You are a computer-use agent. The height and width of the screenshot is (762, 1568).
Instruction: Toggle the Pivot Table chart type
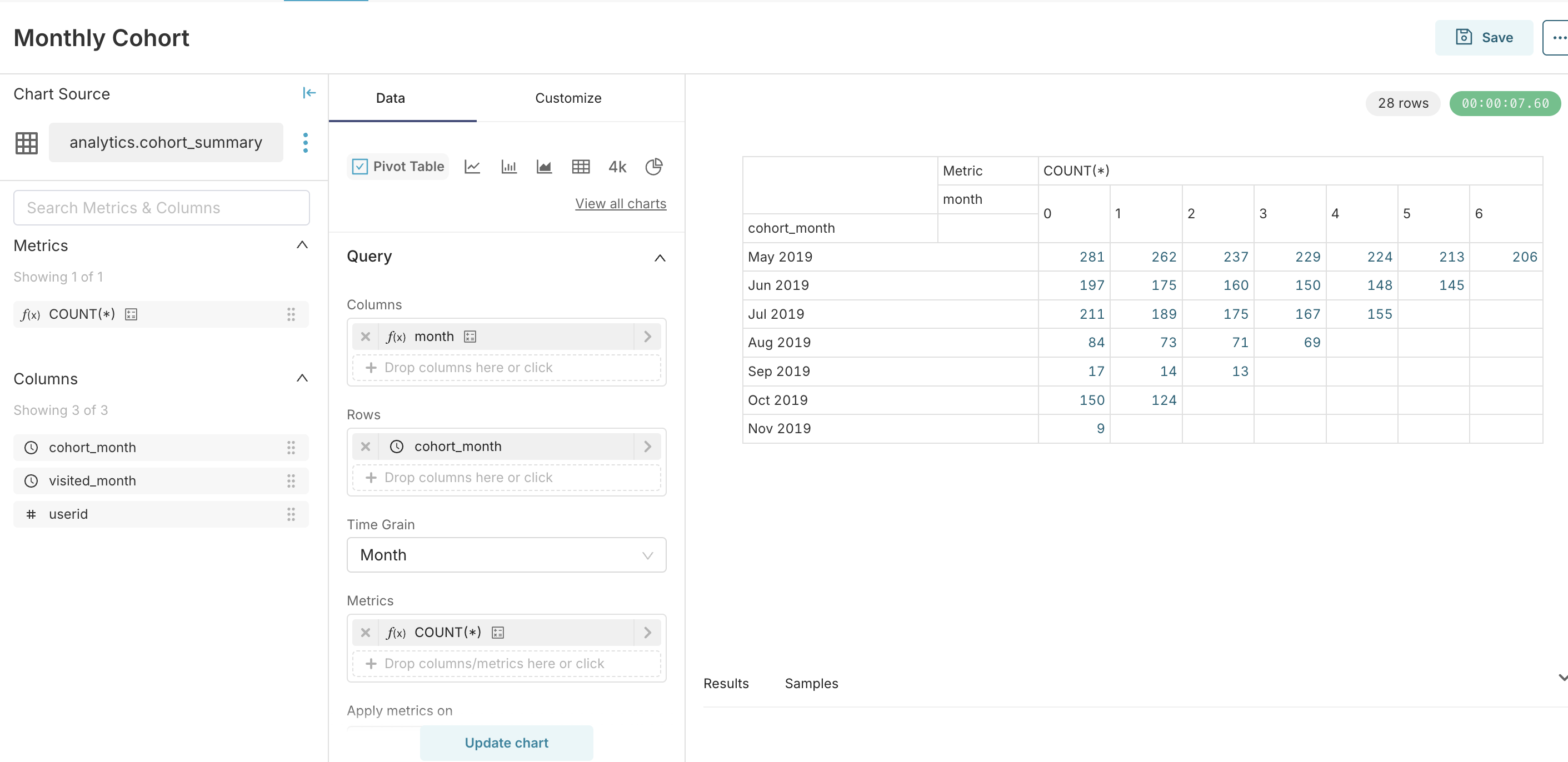398,167
